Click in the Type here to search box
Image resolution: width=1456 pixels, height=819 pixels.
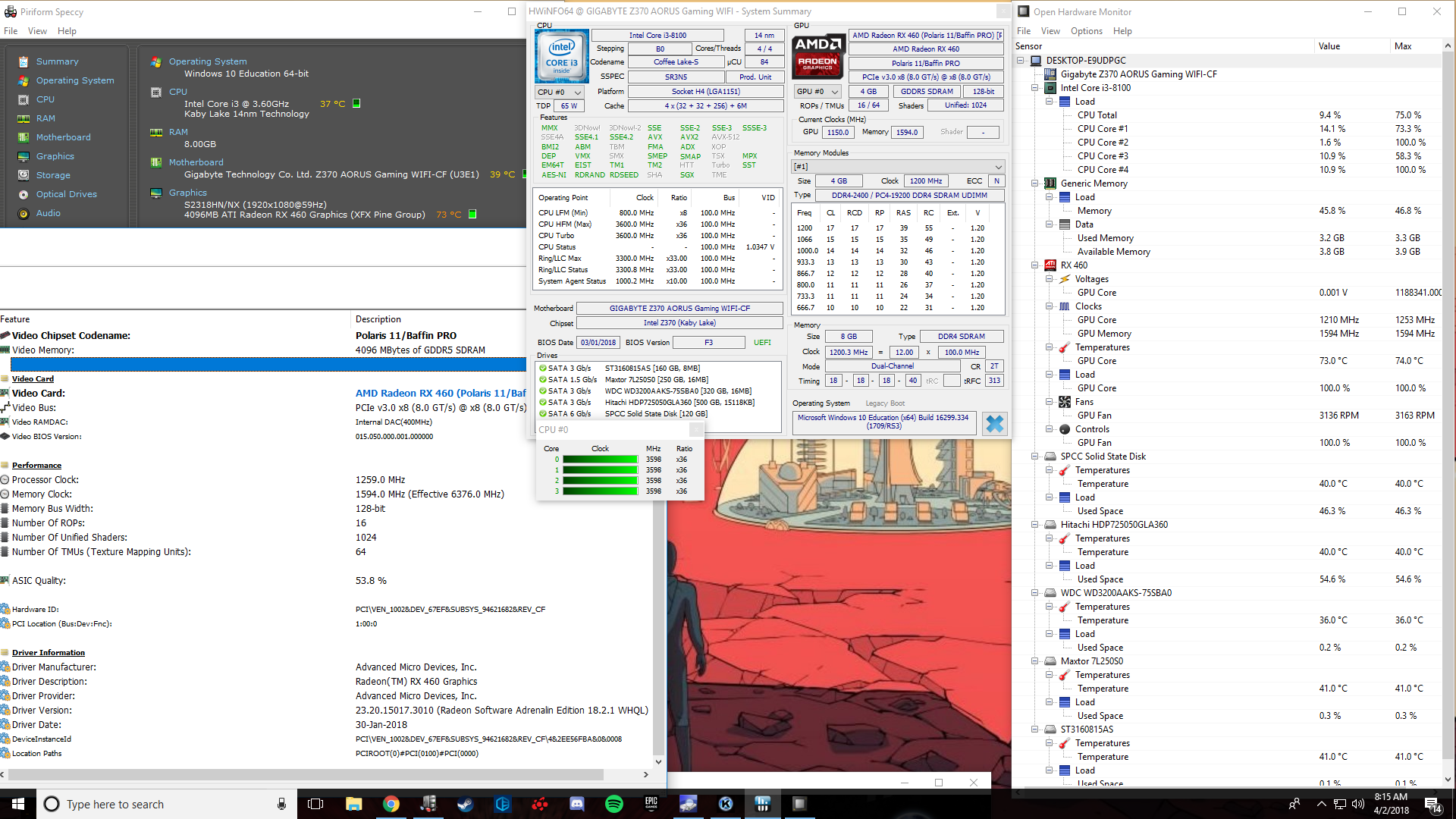point(167,804)
